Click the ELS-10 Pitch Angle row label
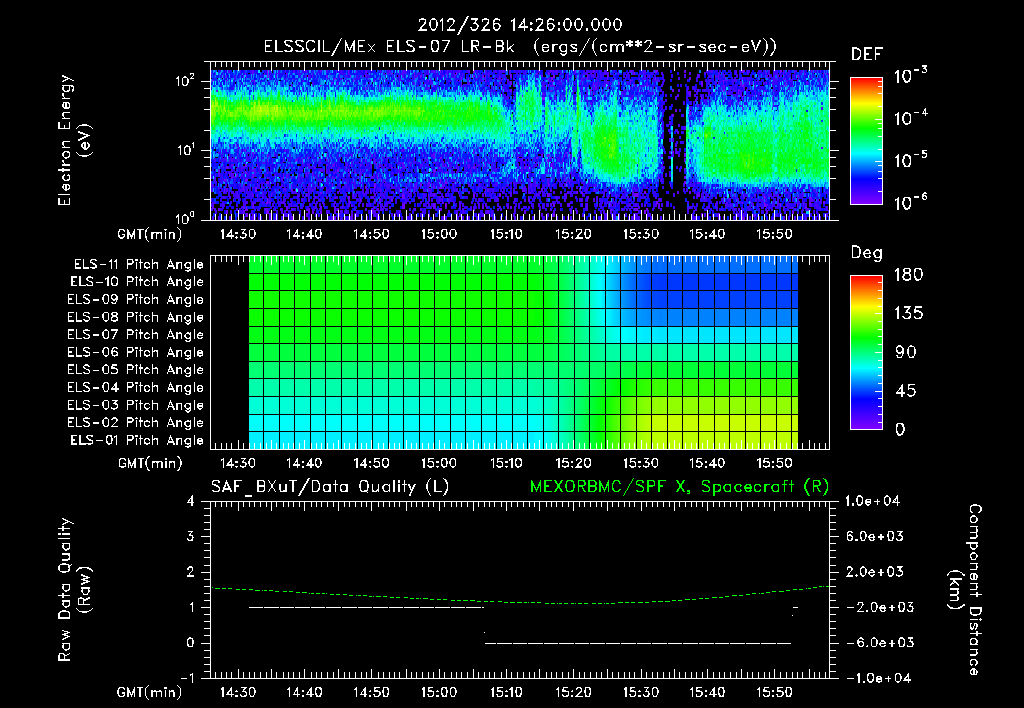The image size is (1024, 708). tap(137, 282)
